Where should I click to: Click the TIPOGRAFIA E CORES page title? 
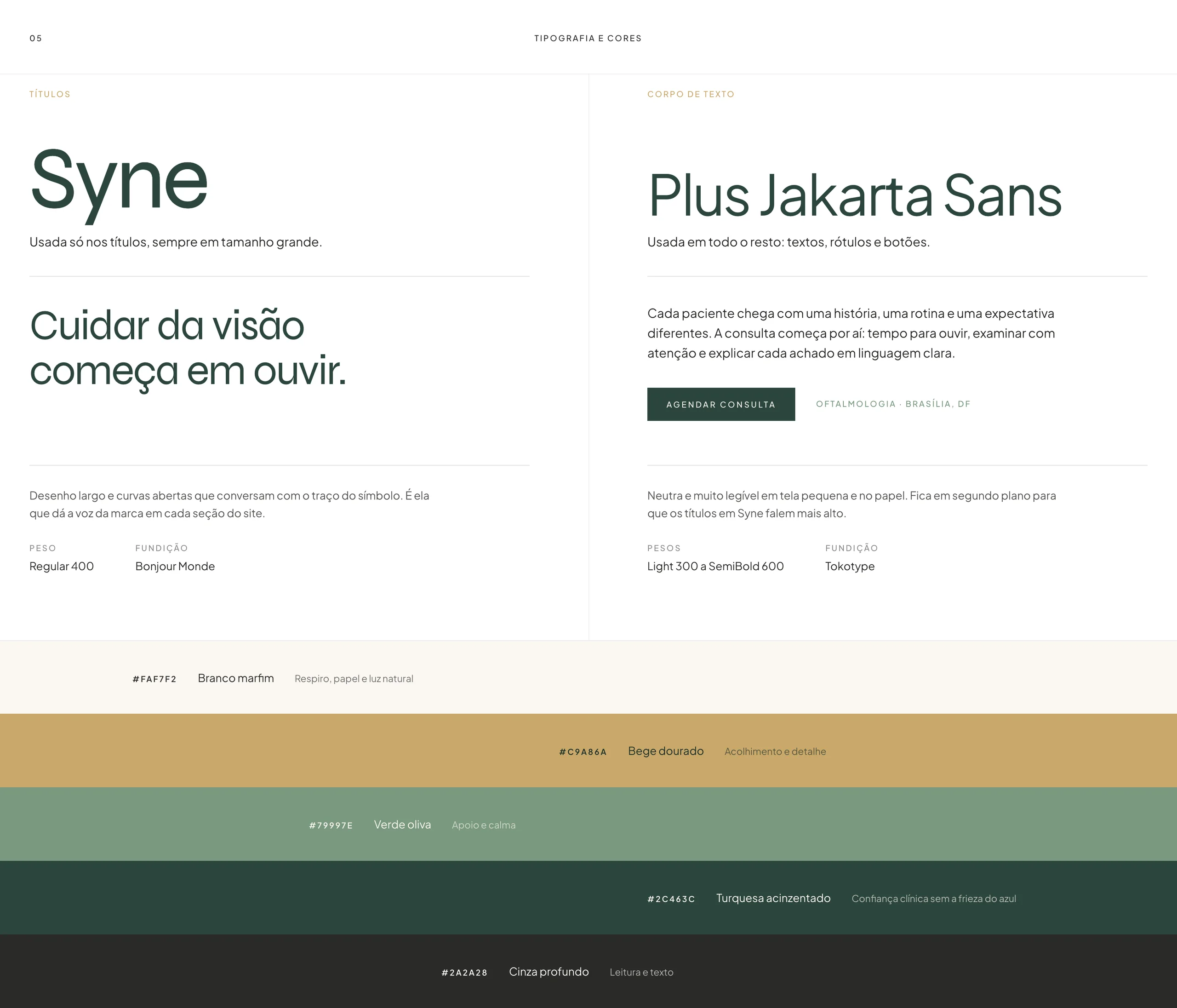tap(588, 38)
